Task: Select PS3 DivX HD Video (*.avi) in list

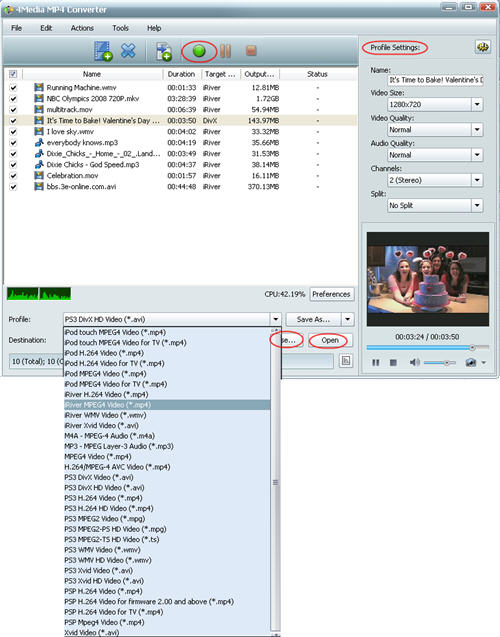Action: click(167, 488)
